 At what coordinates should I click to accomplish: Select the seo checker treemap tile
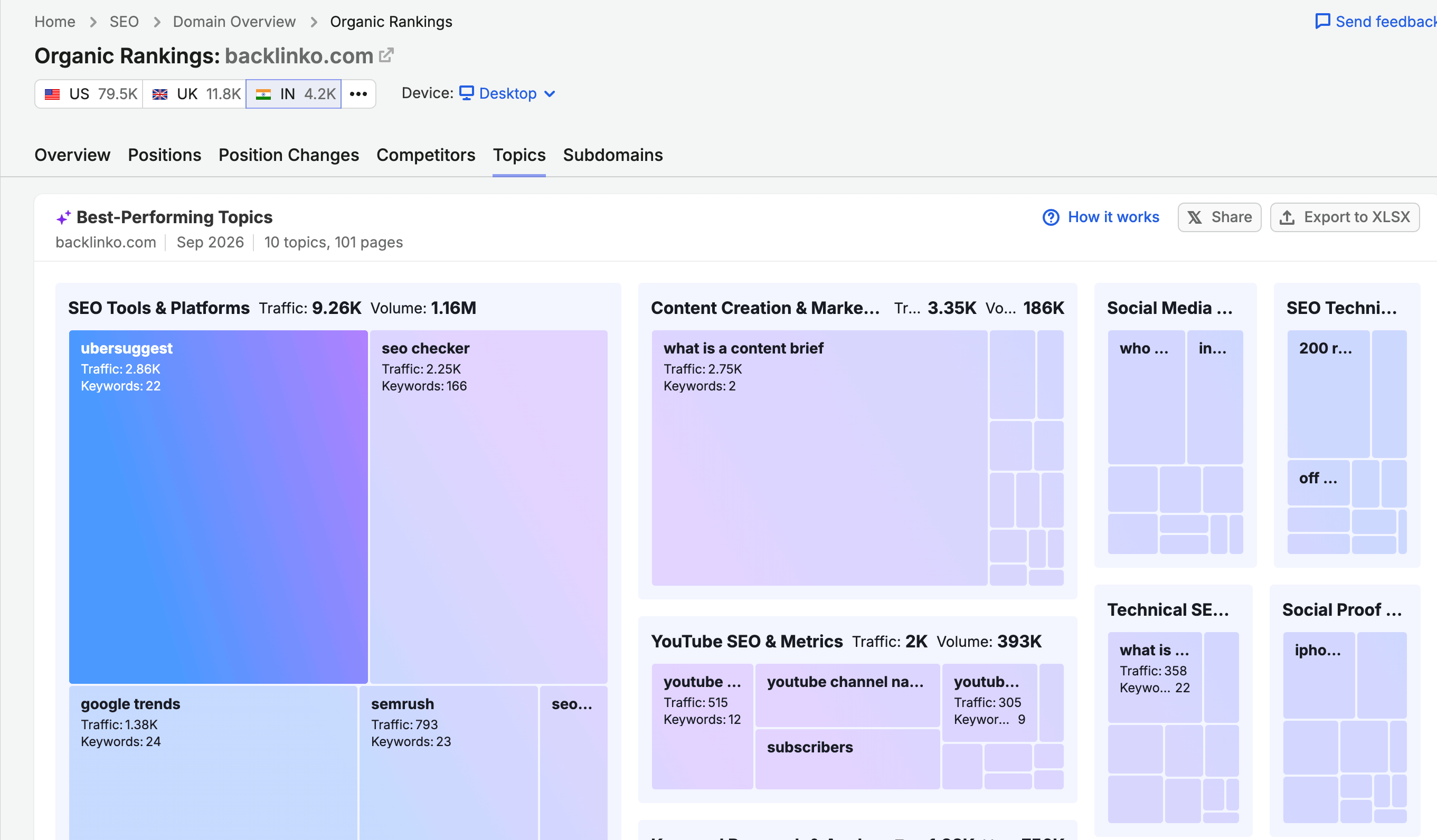click(x=489, y=507)
